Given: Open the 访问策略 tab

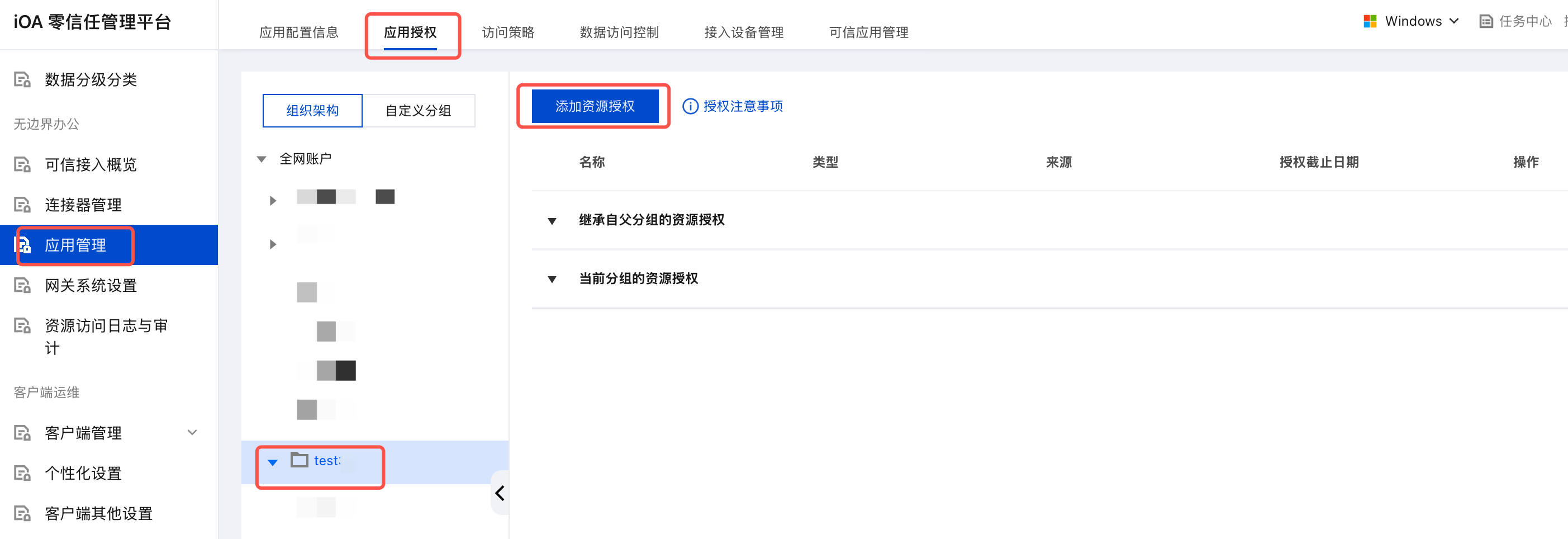Looking at the screenshot, I should tap(509, 32).
